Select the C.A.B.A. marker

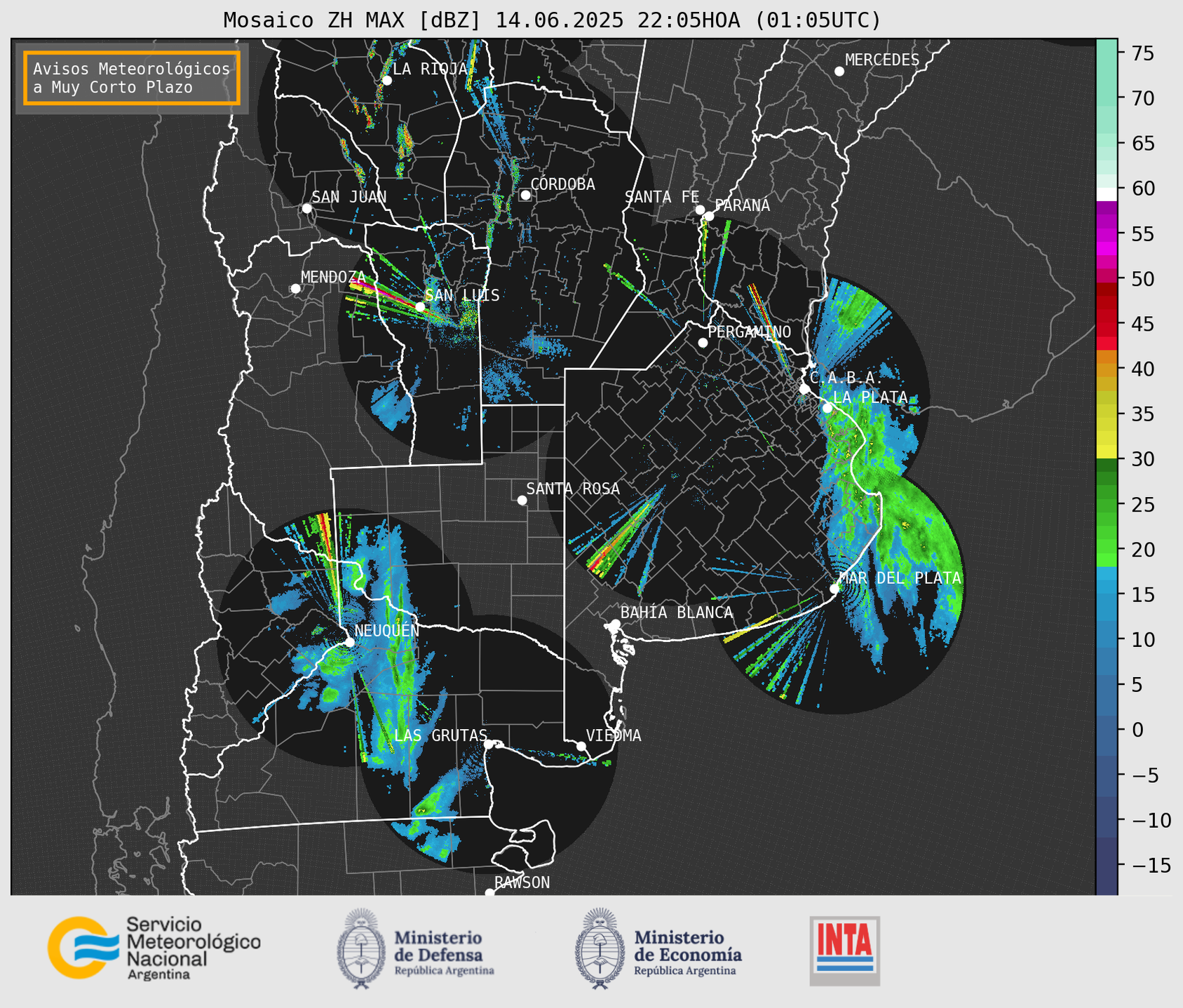[x=804, y=389]
